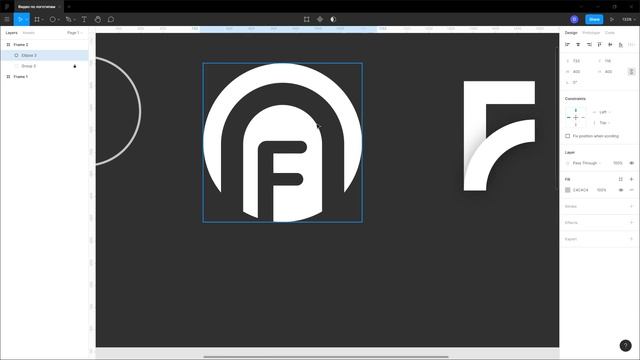Switch to the Code tab
The image size is (640, 360).
(610, 33)
